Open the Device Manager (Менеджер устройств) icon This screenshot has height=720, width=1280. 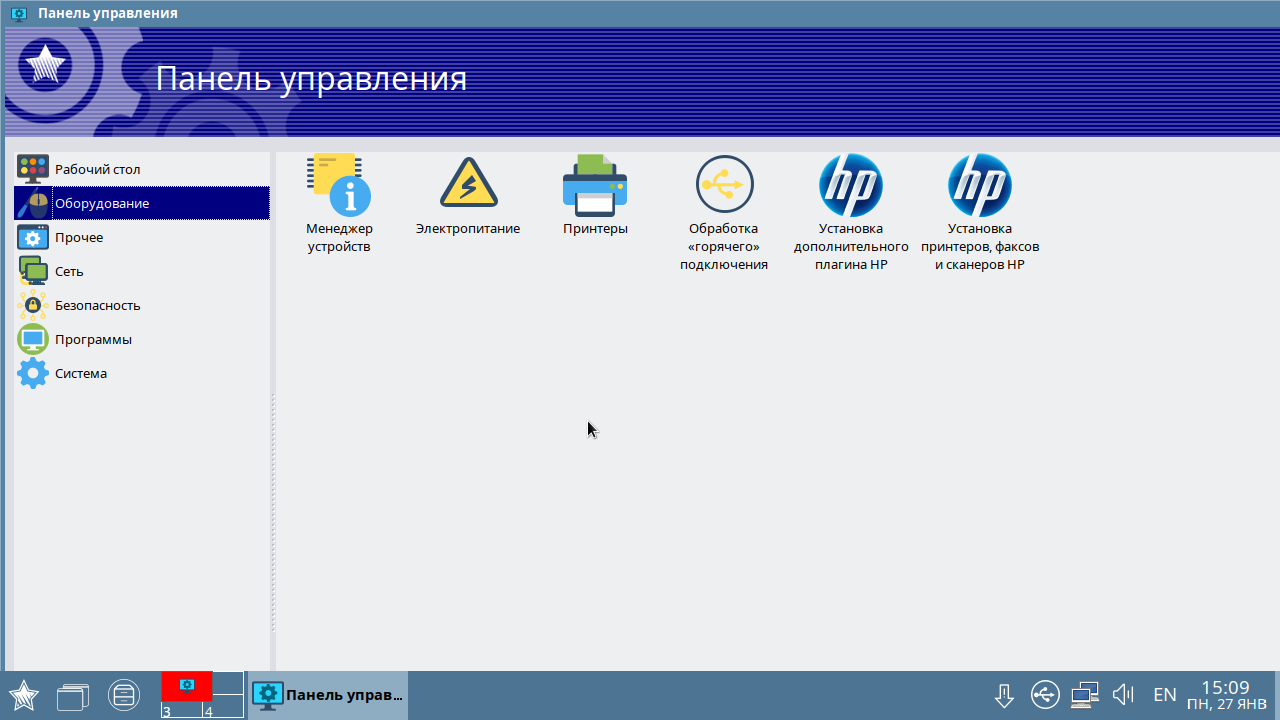pos(339,186)
